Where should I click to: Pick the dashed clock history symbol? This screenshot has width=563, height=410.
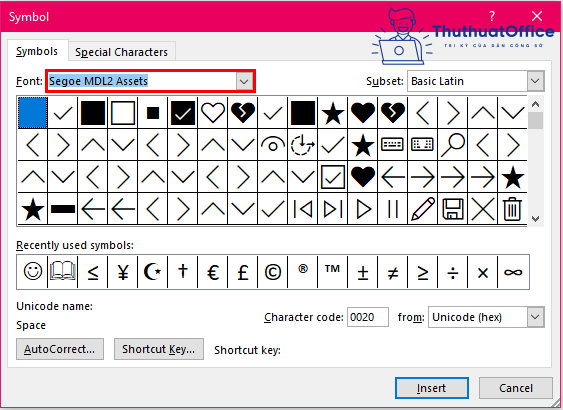tap(303, 145)
